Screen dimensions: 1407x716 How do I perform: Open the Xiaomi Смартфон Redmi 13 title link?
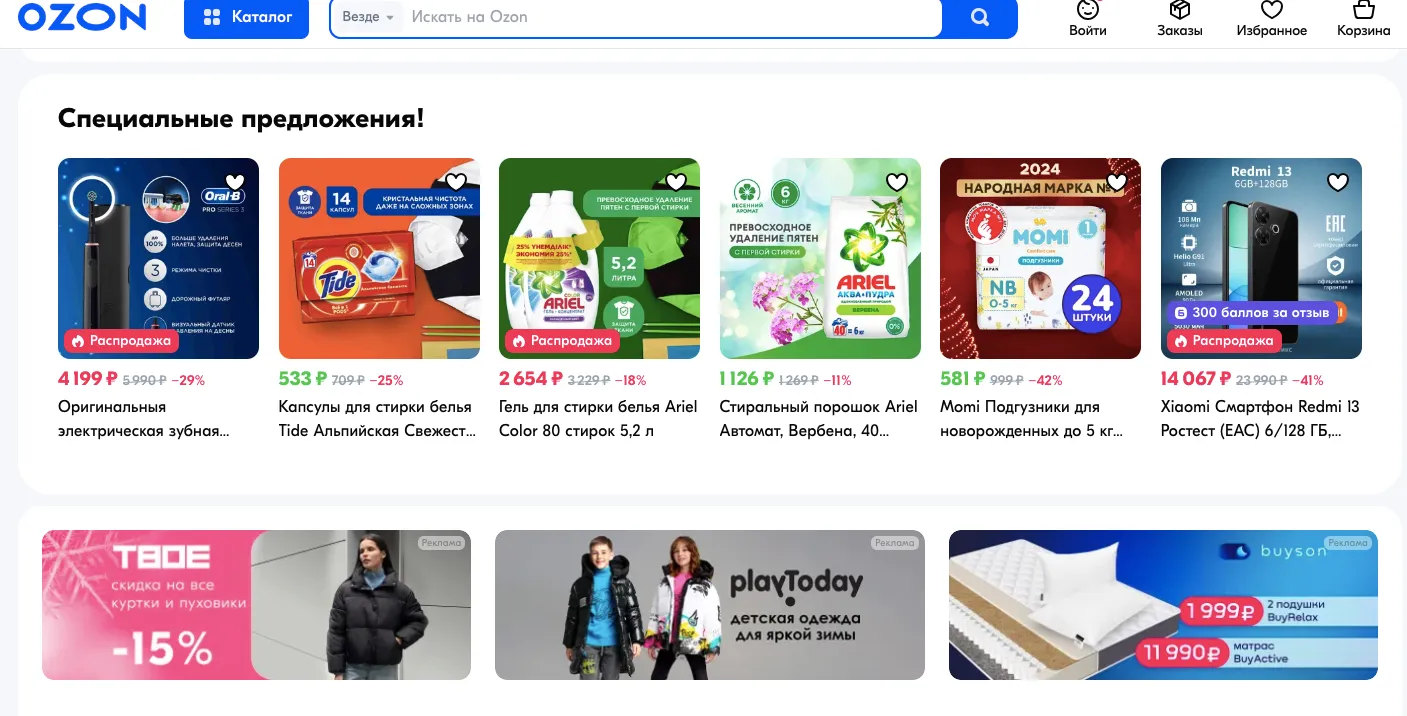[x=1260, y=419]
